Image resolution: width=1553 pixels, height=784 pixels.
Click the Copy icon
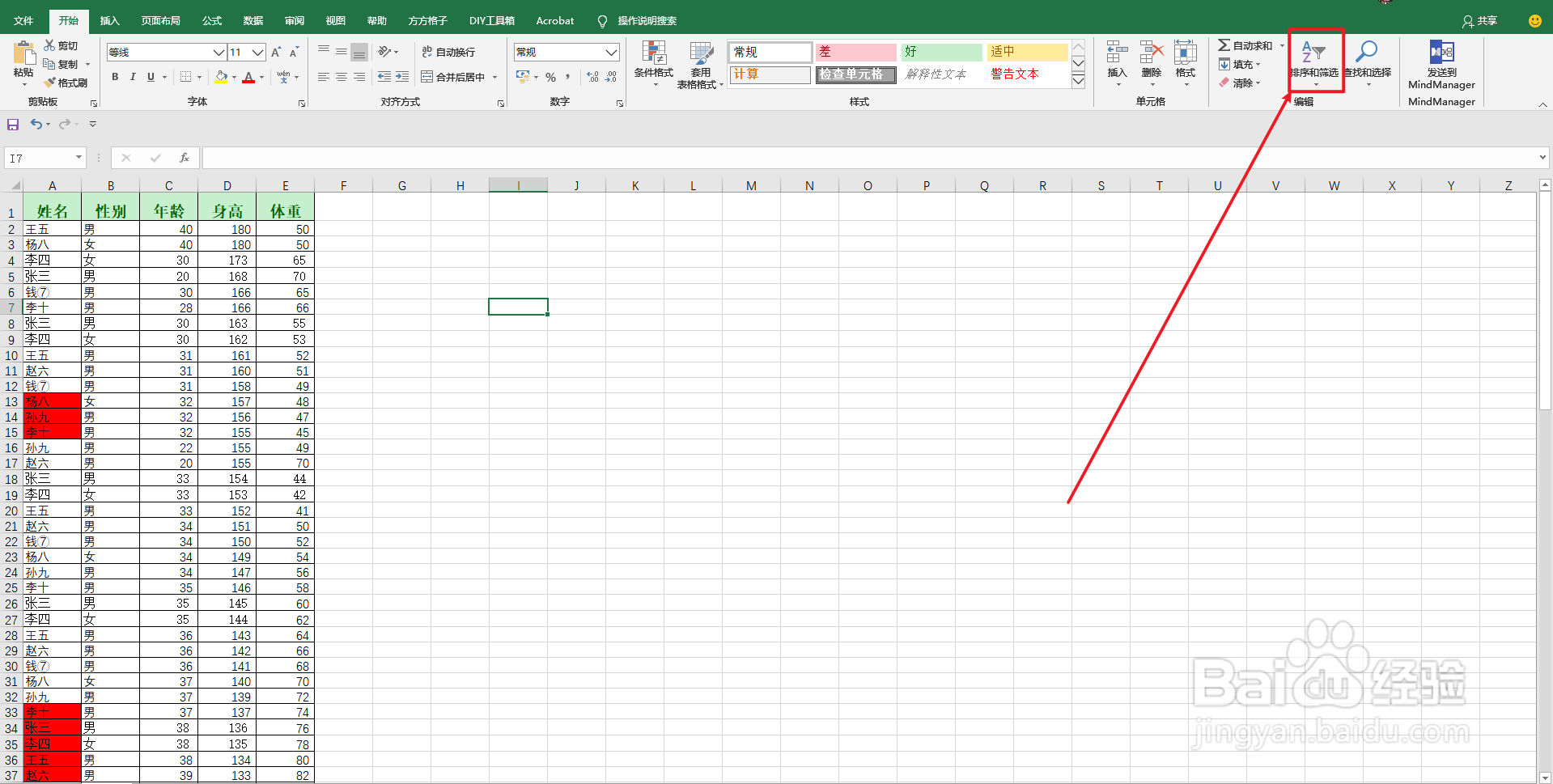49,64
